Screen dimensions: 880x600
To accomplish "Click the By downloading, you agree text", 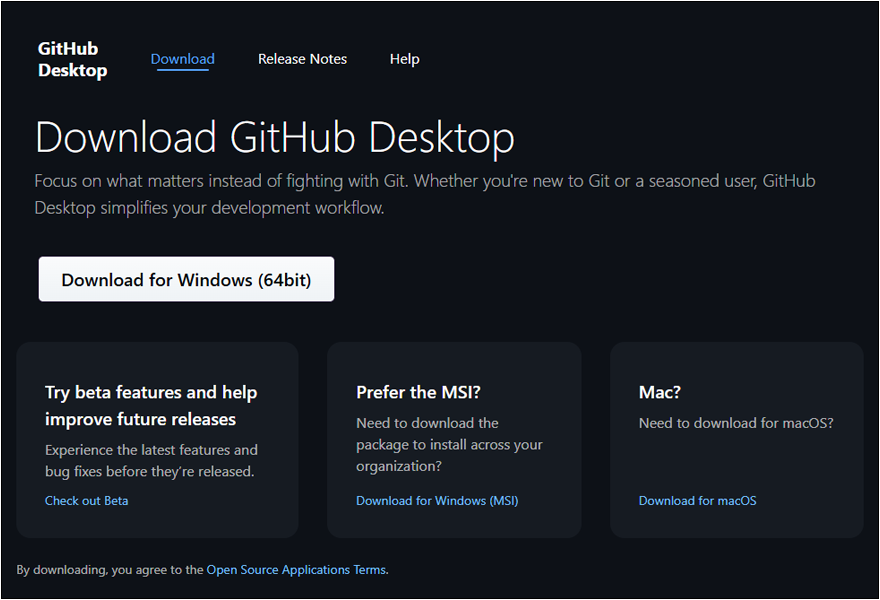I will point(110,569).
